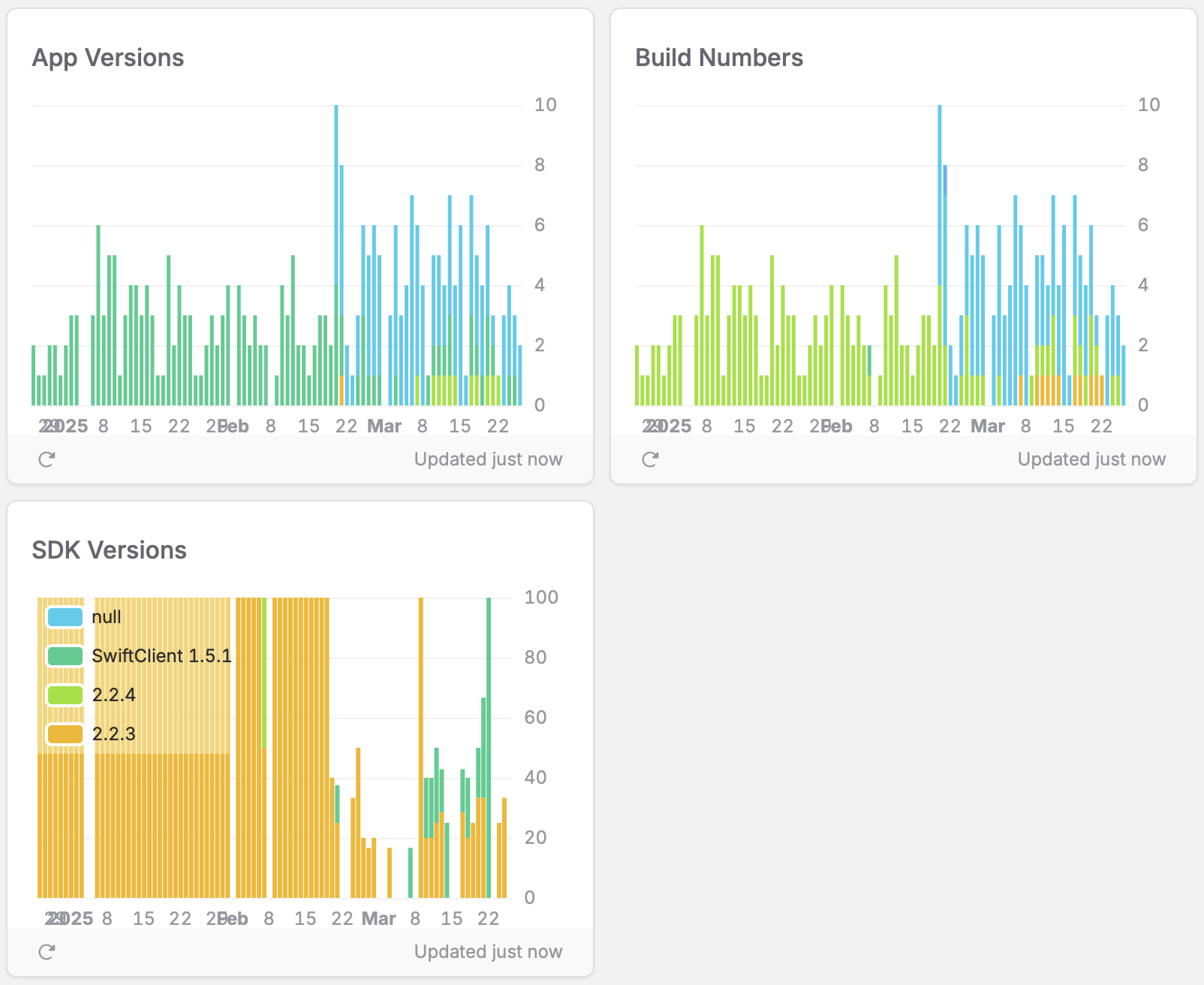The width and height of the screenshot is (1204, 985).
Task: Click the blue null legend swatch
Action: point(66,616)
